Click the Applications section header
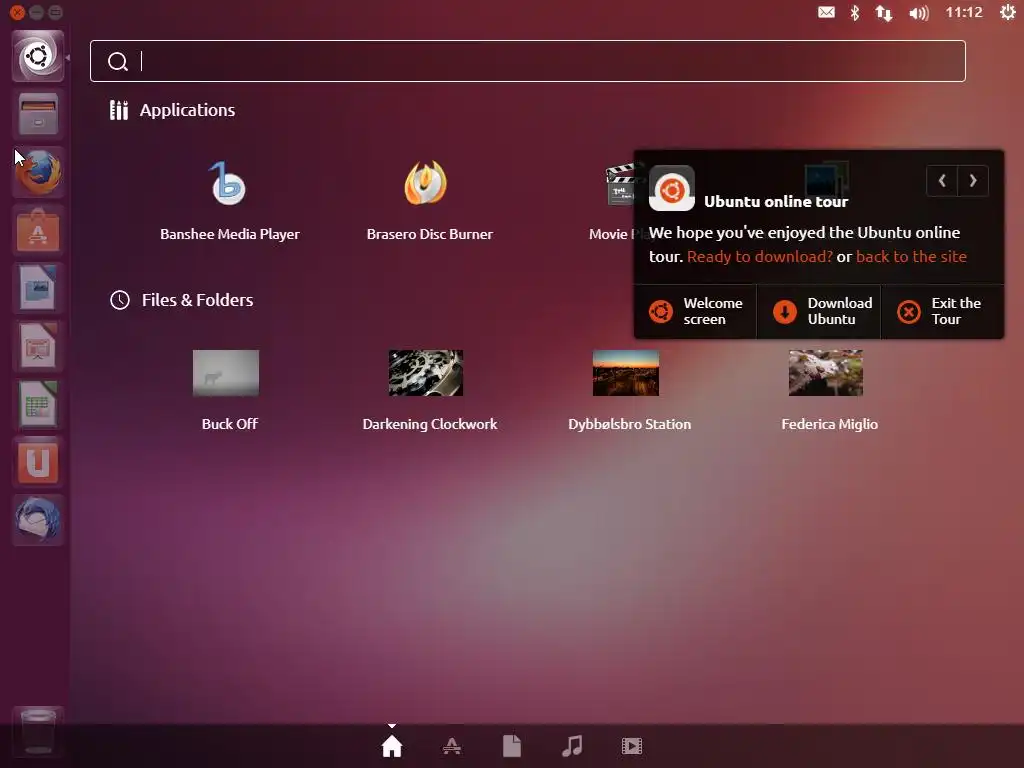The height and width of the screenshot is (768, 1024). pyautogui.click(x=172, y=110)
